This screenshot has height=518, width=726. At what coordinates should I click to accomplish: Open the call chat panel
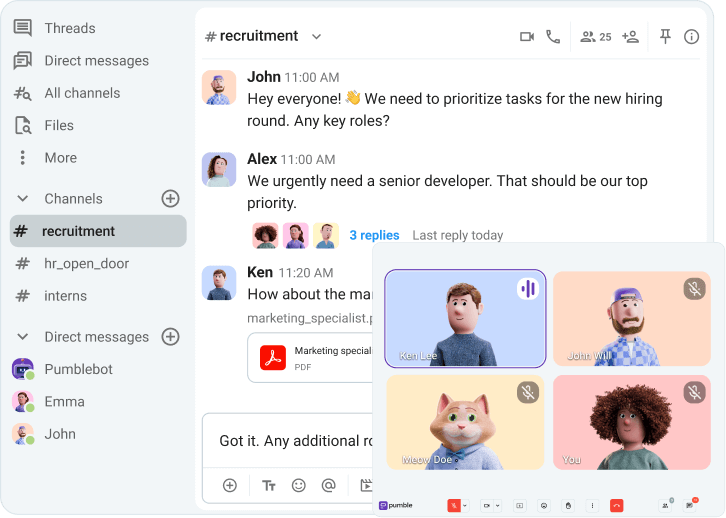coord(690,506)
